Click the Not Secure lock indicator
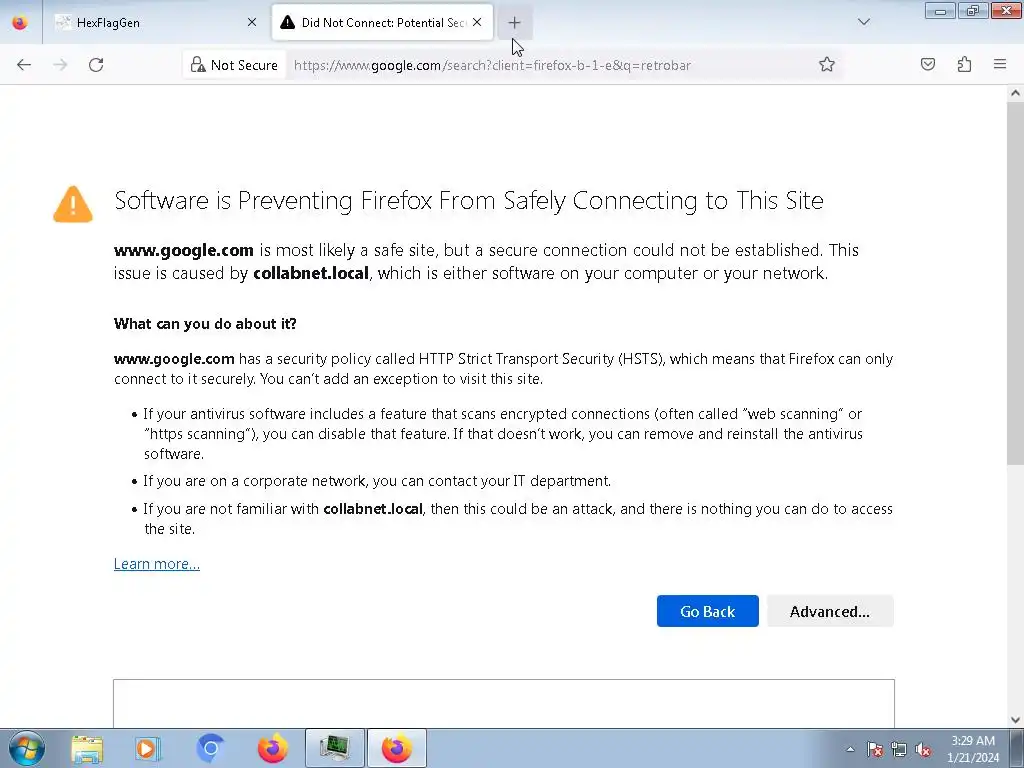1024x768 pixels. click(234, 65)
